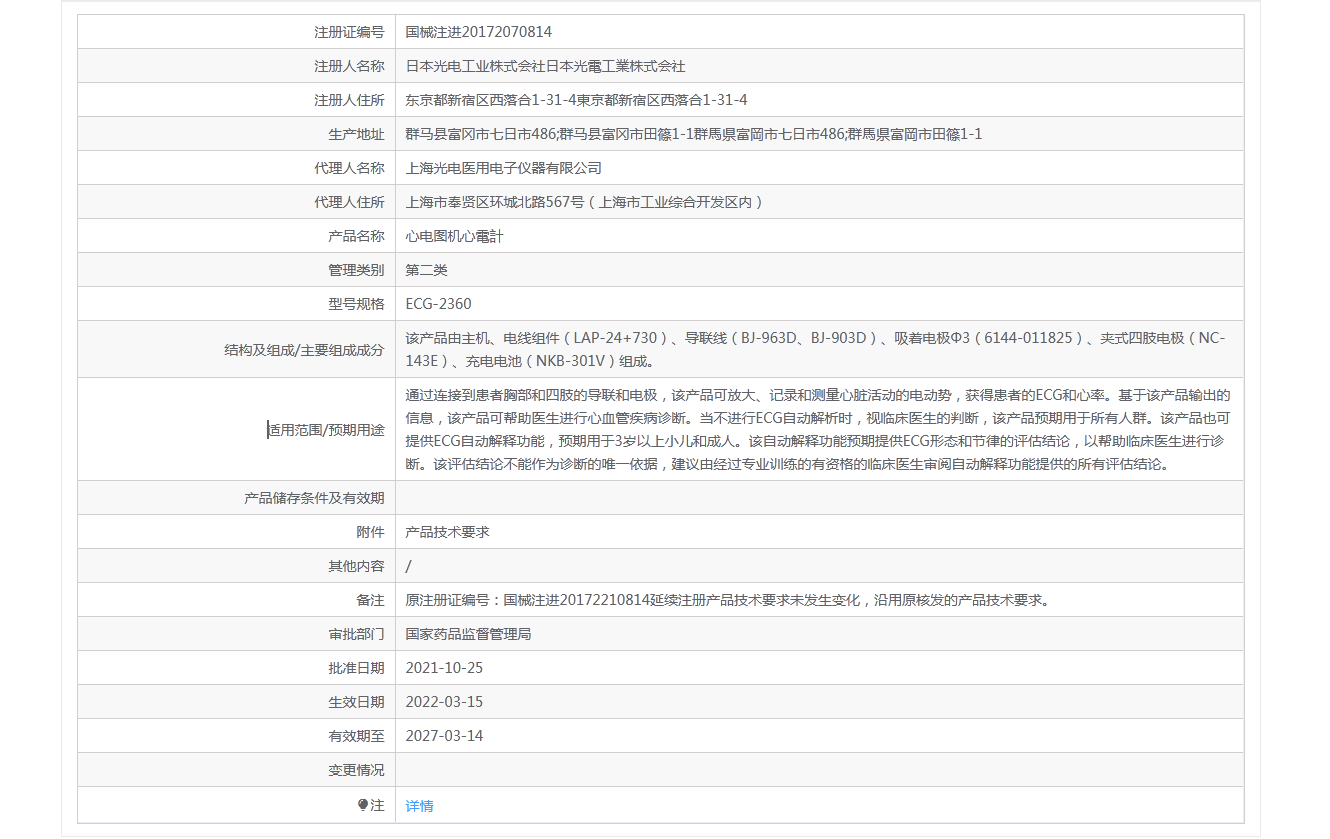
Task: Click the 注册人住所 label
Action: tap(349, 100)
